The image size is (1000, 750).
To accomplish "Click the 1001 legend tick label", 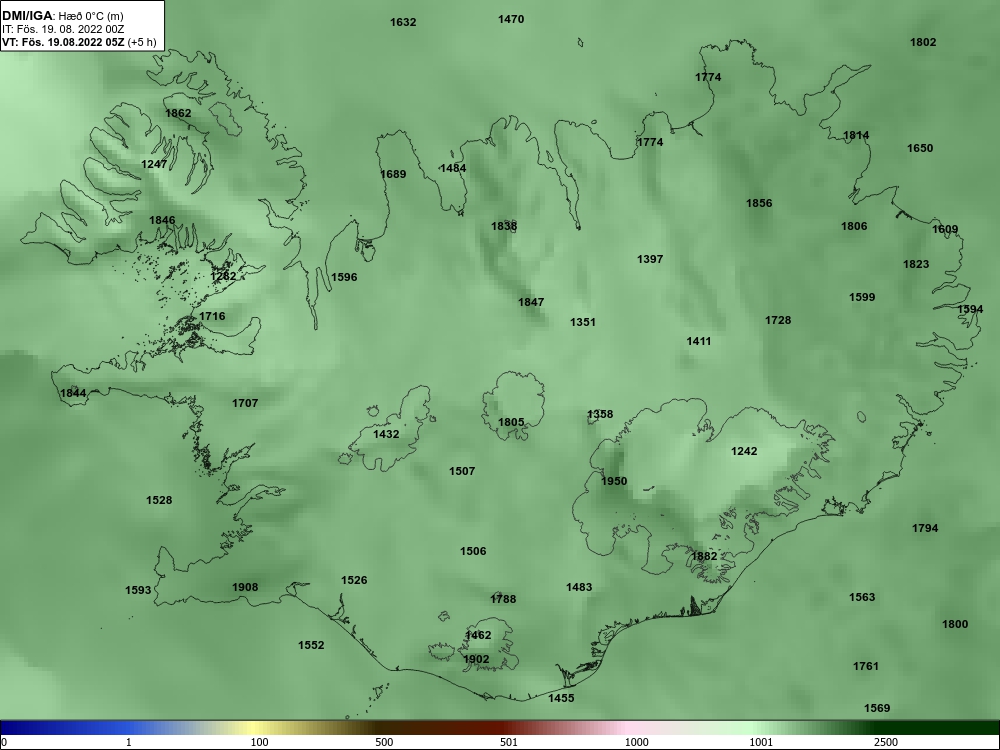I will coord(761,742).
